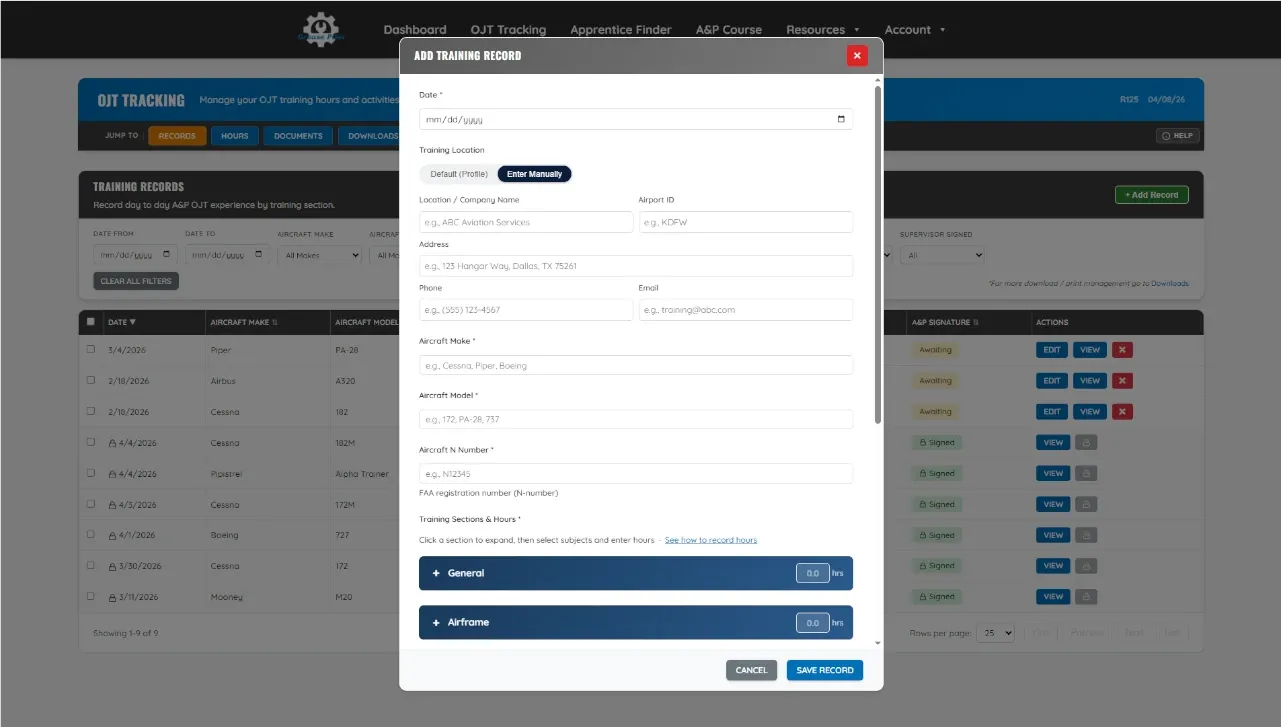Click the modal's vertical scrollbar
1281x727 pixels.
878,250
